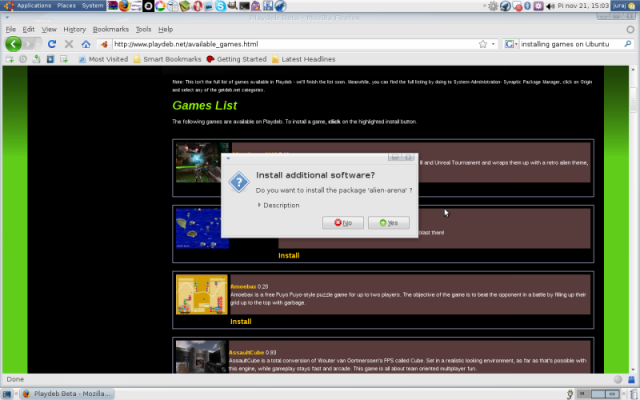Open the View menu
This screenshot has width=640, height=400.
point(49,29)
